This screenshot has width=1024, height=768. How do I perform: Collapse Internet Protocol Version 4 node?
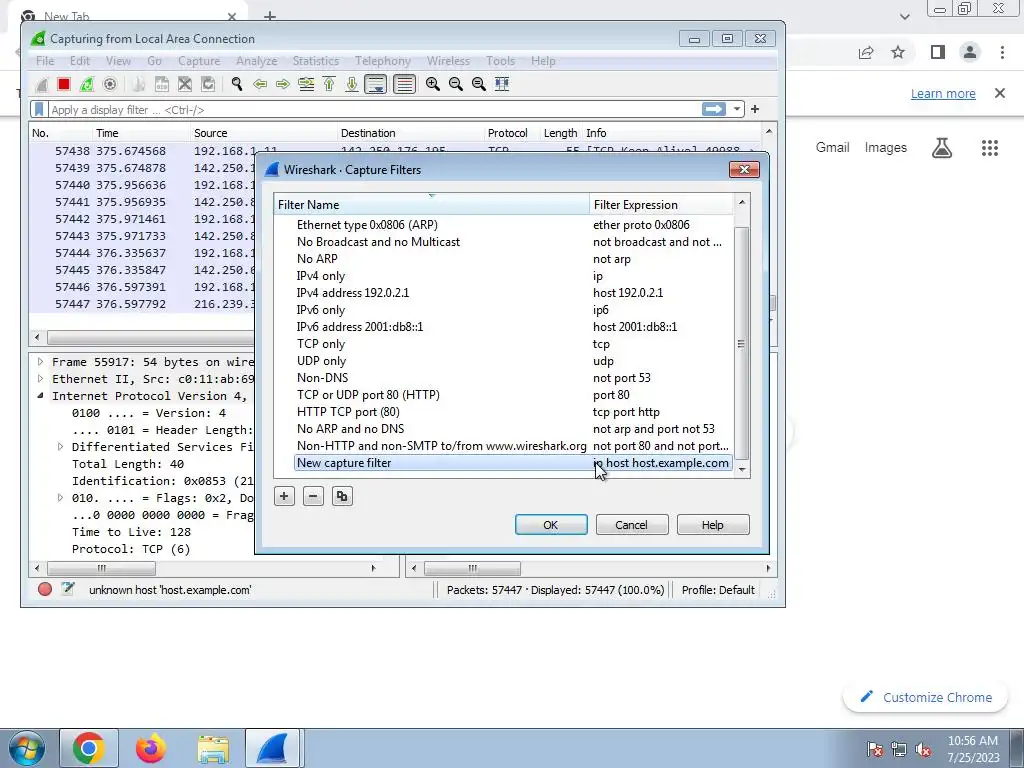click(x=40, y=396)
